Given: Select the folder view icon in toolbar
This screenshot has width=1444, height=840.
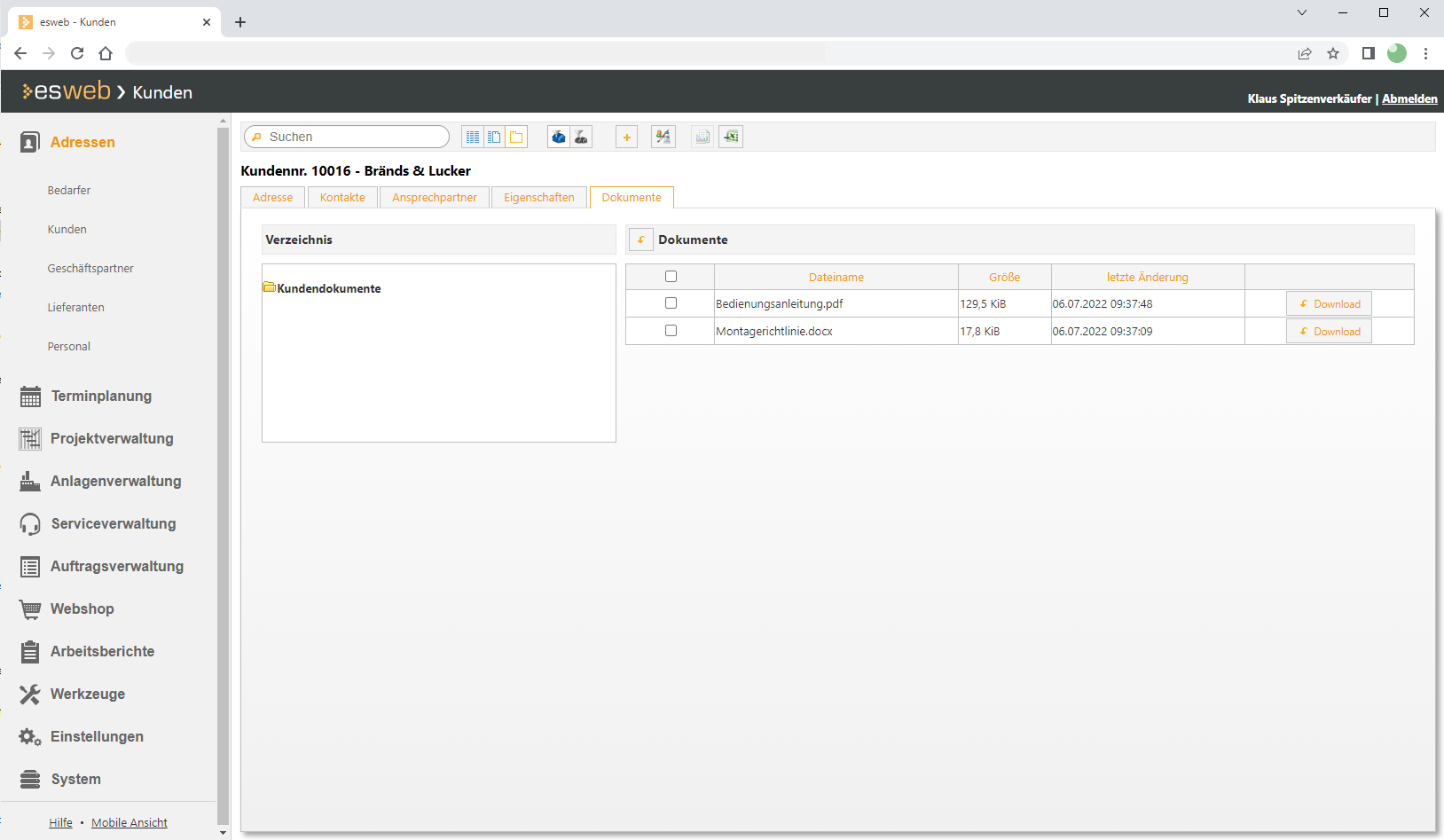Looking at the screenshot, I should tap(516, 137).
